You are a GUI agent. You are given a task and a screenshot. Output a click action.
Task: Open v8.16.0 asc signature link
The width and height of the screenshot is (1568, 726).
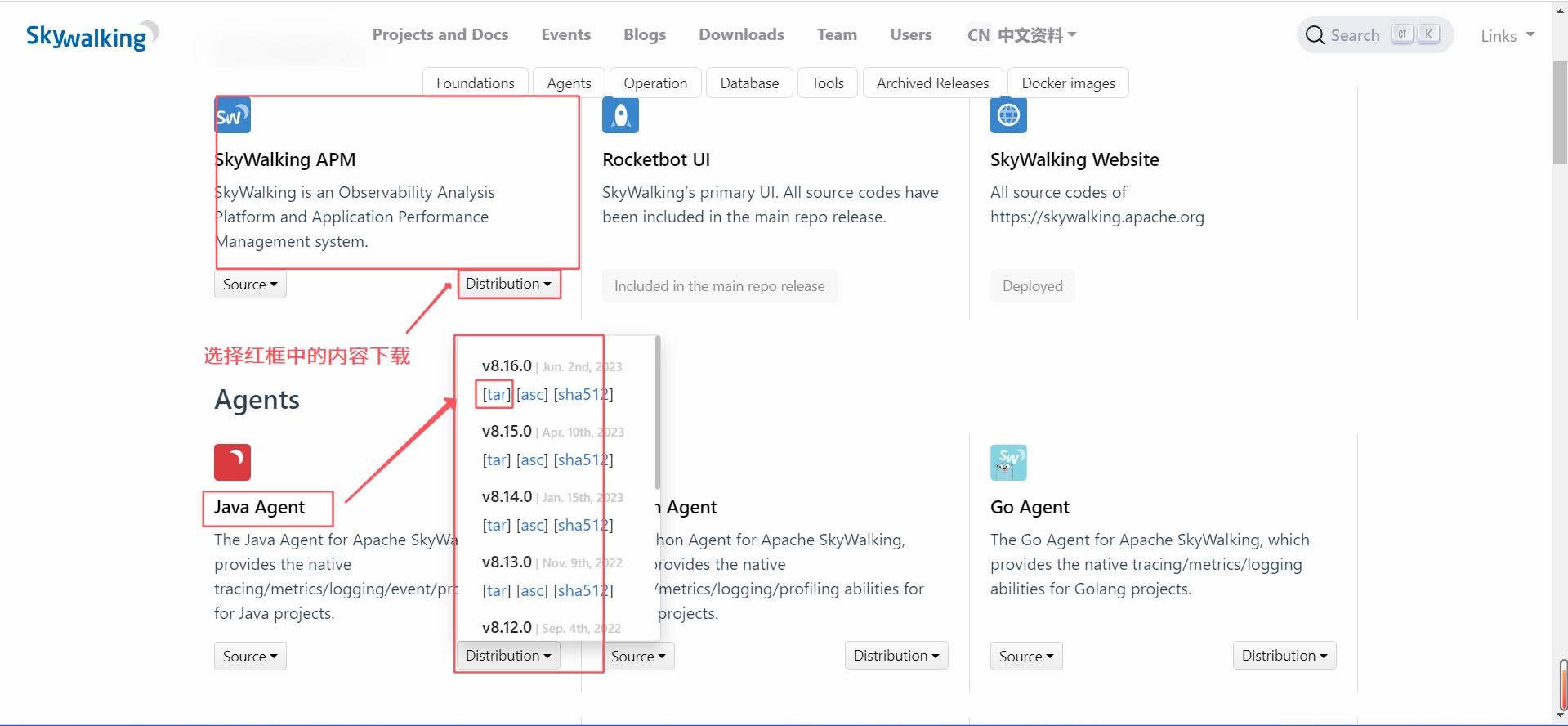532,394
